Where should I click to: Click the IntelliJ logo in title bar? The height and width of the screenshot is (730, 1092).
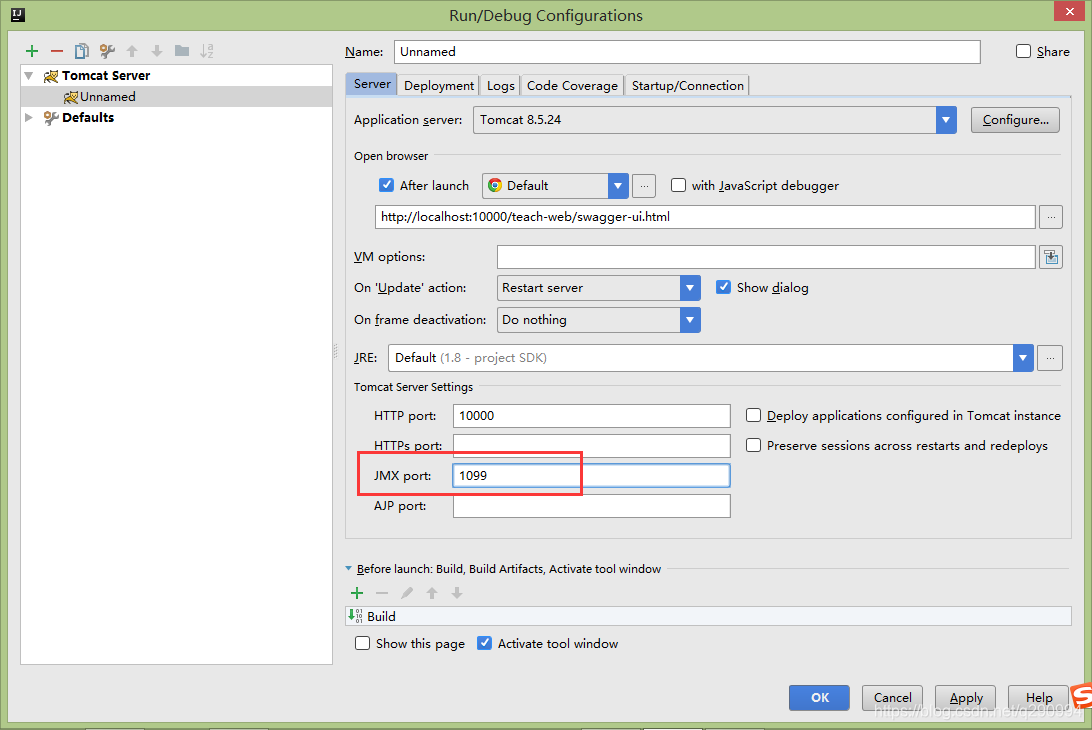18,14
